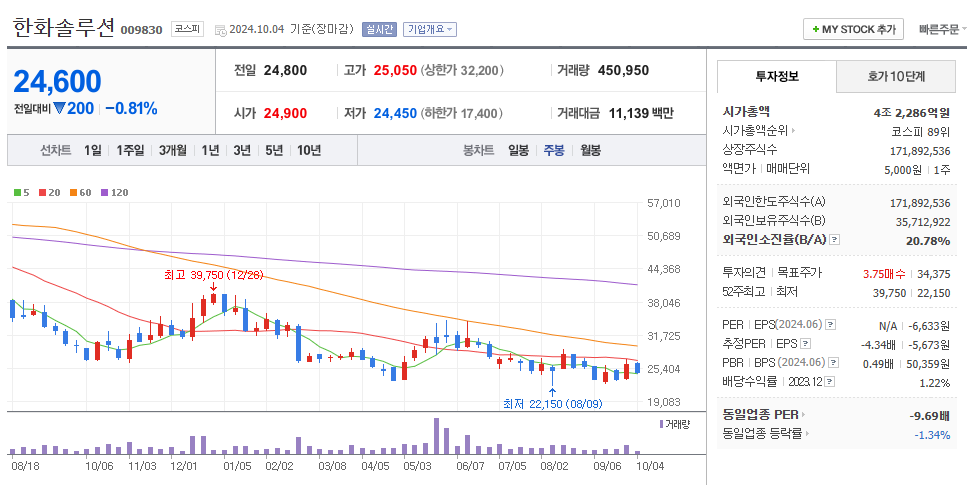974x485 pixels.
Task: Click the down triangle icon beside 200
Action: point(59,109)
